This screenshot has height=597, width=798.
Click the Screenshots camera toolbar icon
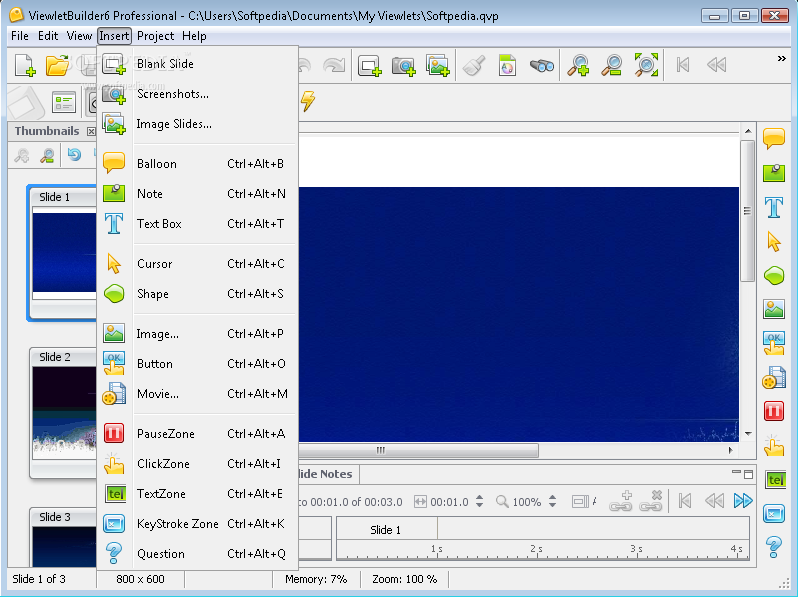pyautogui.click(x=404, y=66)
